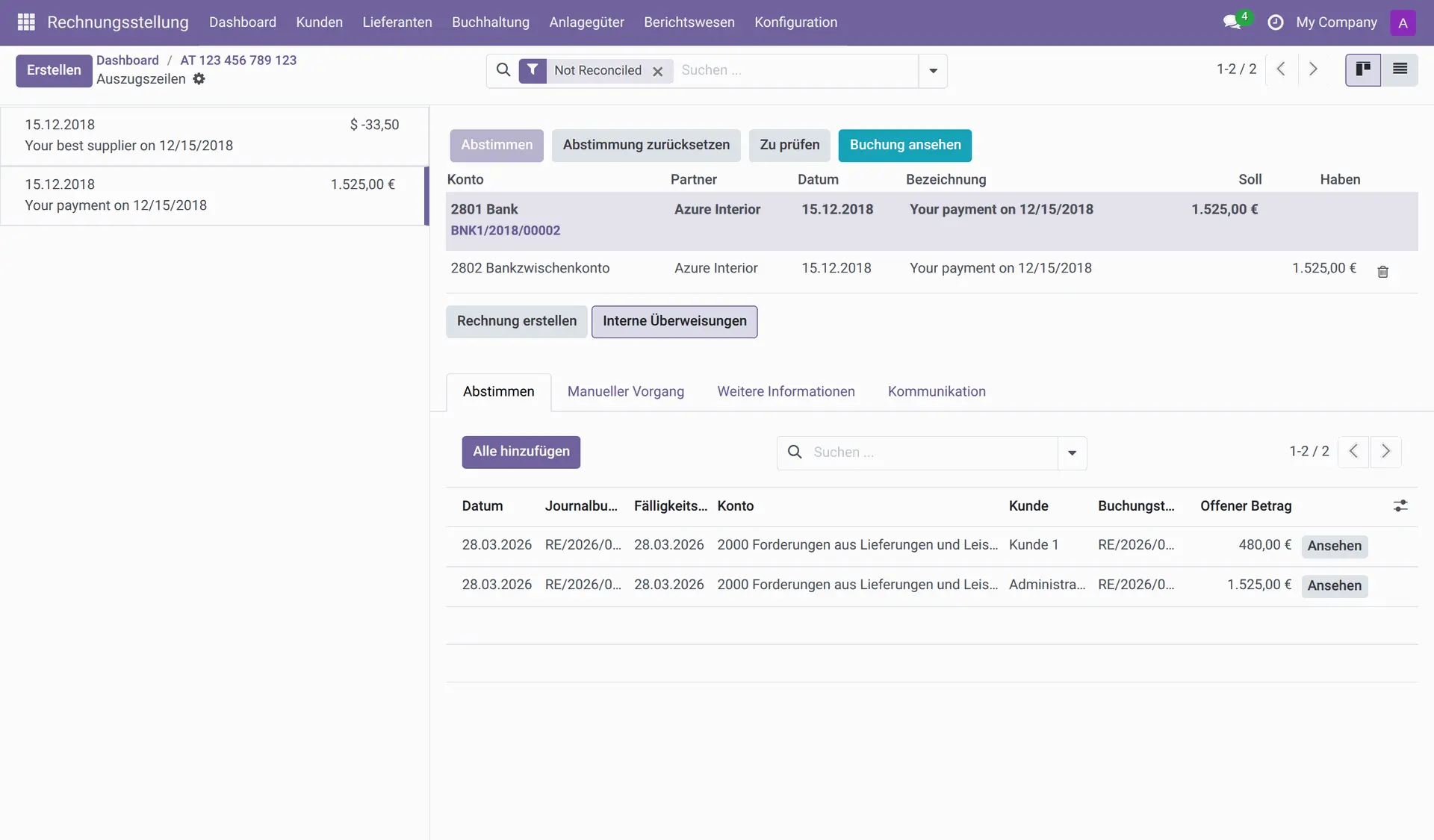Switch to list view

(1400, 70)
